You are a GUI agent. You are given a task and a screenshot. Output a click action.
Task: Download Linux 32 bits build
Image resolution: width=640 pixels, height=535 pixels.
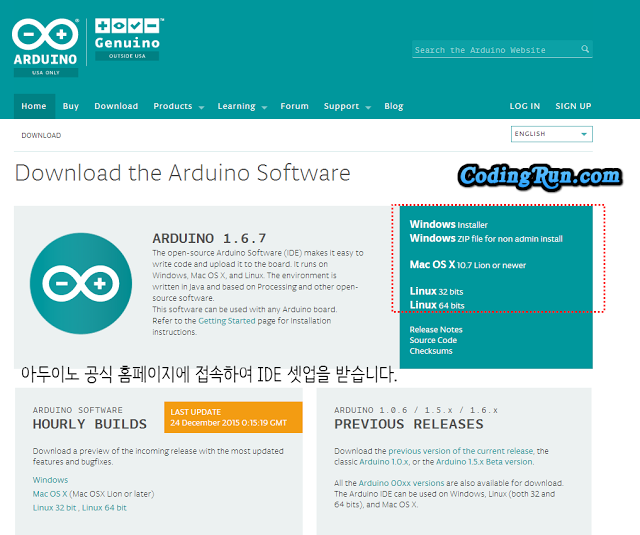[x=436, y=291]
